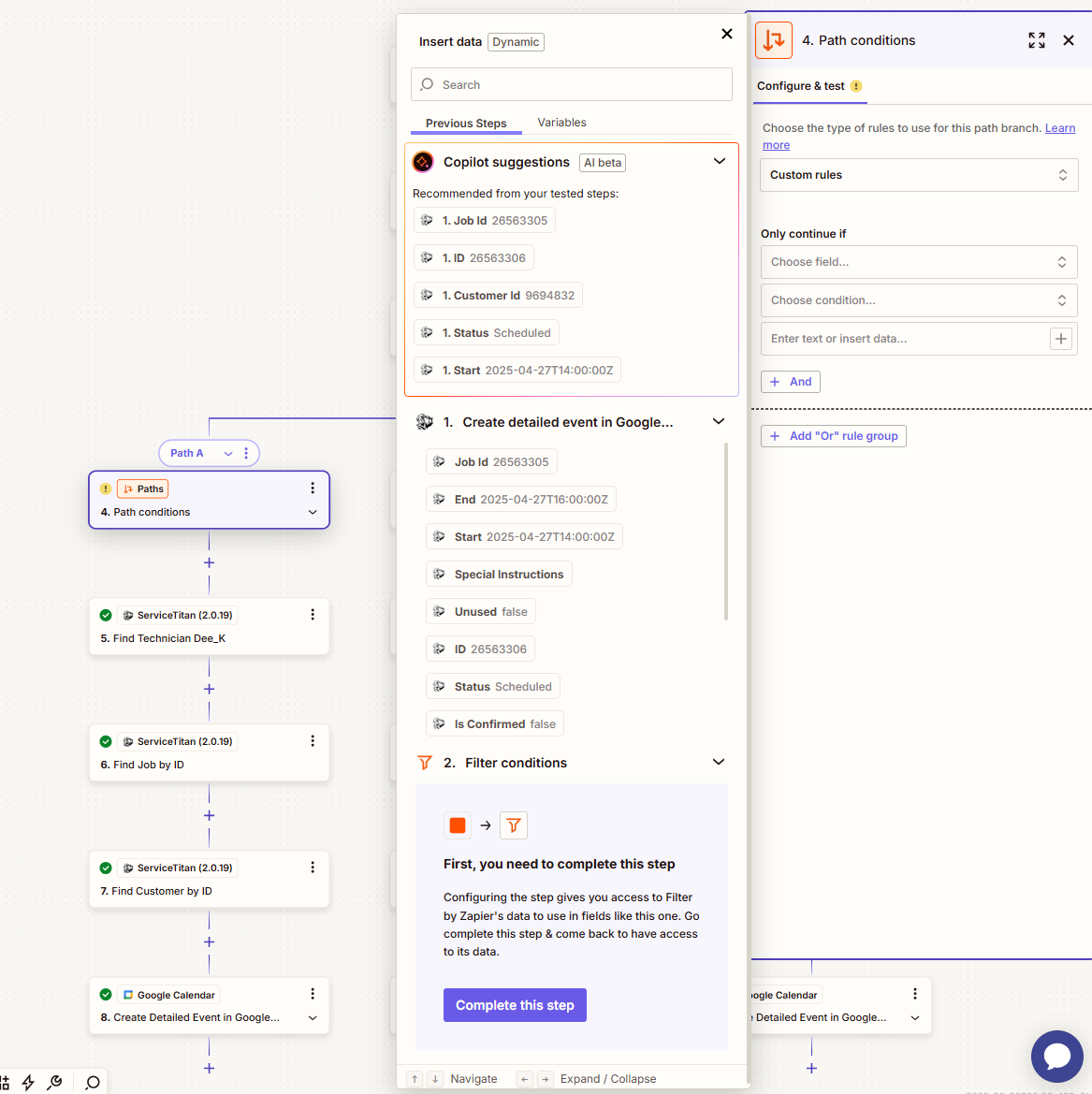Open the Path A dropdown chevron
The width and height of the screenshot is (1092, 1094).
(x=227, y=454)
